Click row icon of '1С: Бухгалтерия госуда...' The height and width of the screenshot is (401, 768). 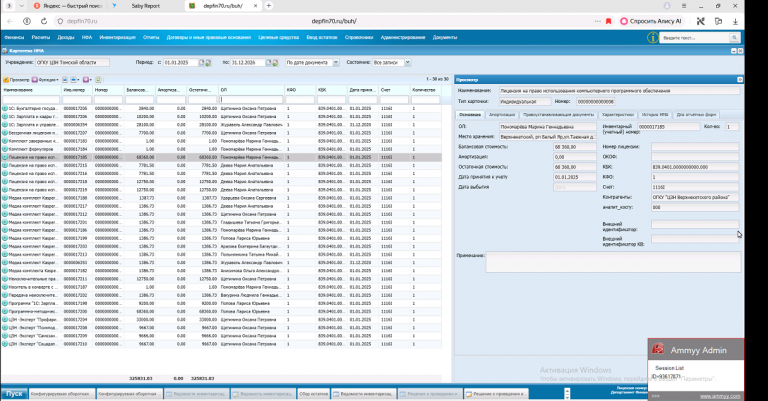pos(5,108)
